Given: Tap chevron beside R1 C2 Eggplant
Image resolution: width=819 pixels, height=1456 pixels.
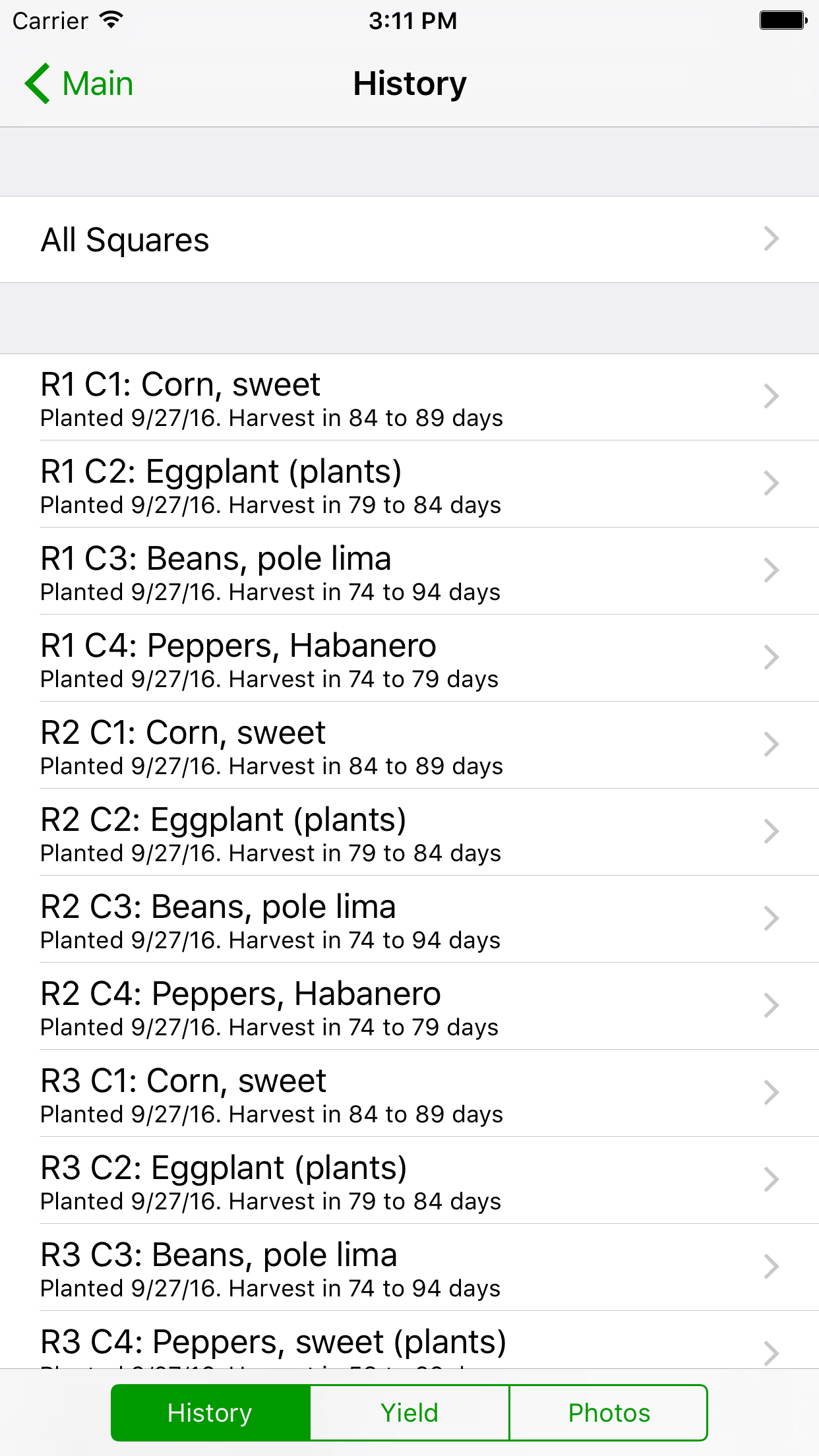Looking at the screenshot, I should (771, 483).
